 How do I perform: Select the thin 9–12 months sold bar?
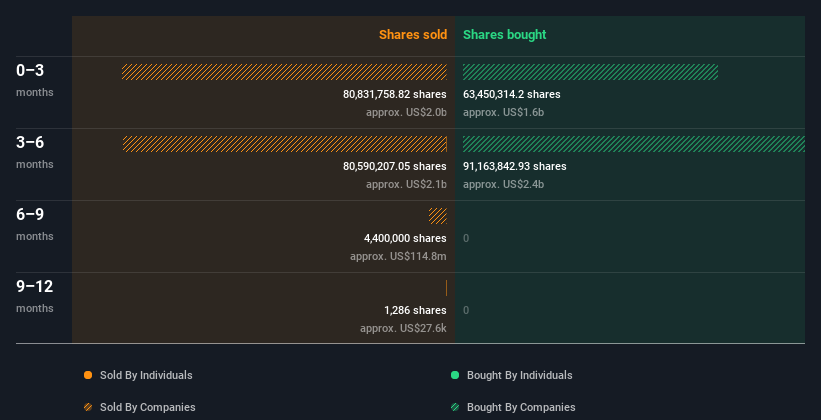tap(446, 288)
